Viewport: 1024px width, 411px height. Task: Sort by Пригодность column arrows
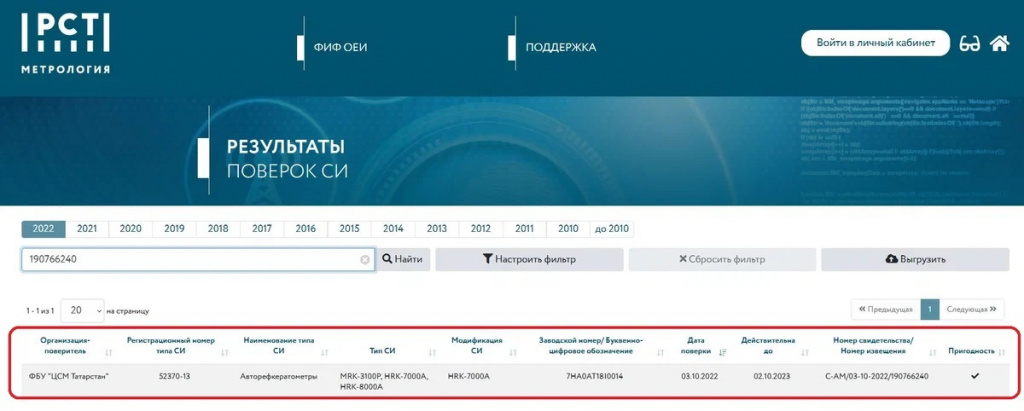[1000, 352]
